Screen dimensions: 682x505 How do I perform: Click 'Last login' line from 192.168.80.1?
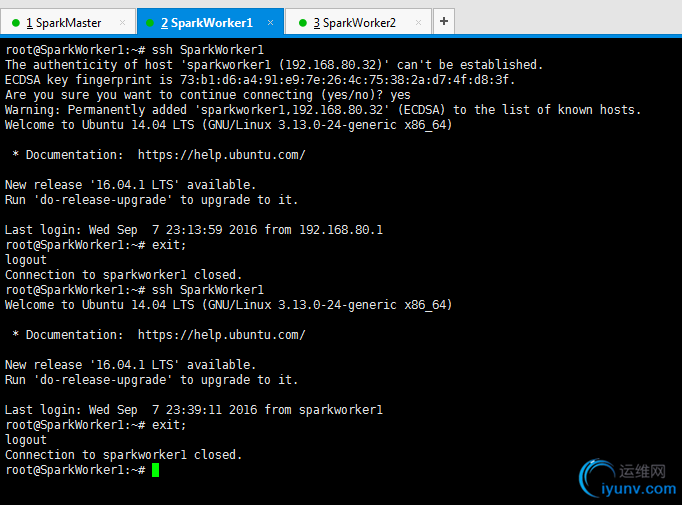194,230
